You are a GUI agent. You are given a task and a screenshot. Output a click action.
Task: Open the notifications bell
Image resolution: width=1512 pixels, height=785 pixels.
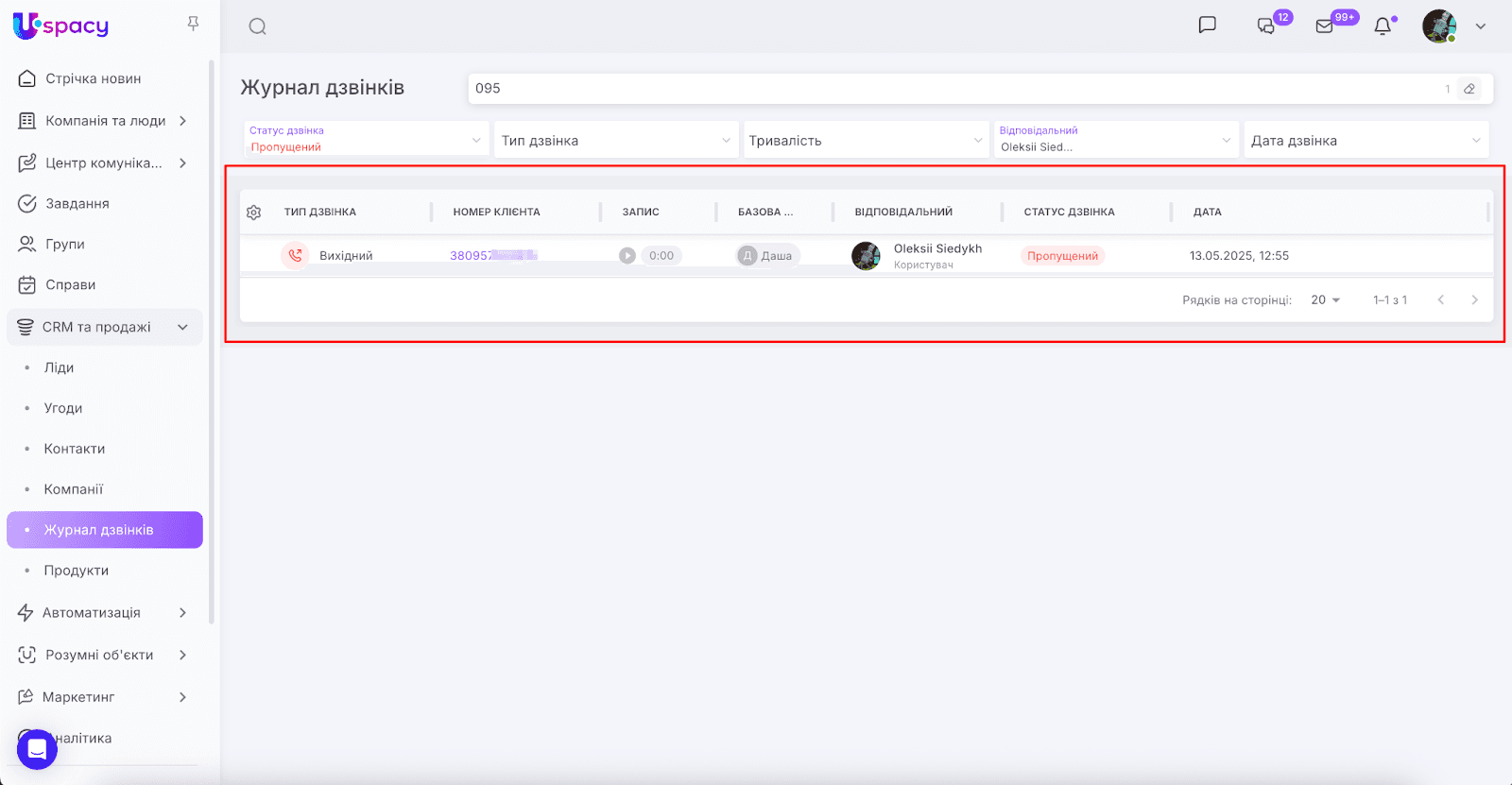coord(1383,26)
